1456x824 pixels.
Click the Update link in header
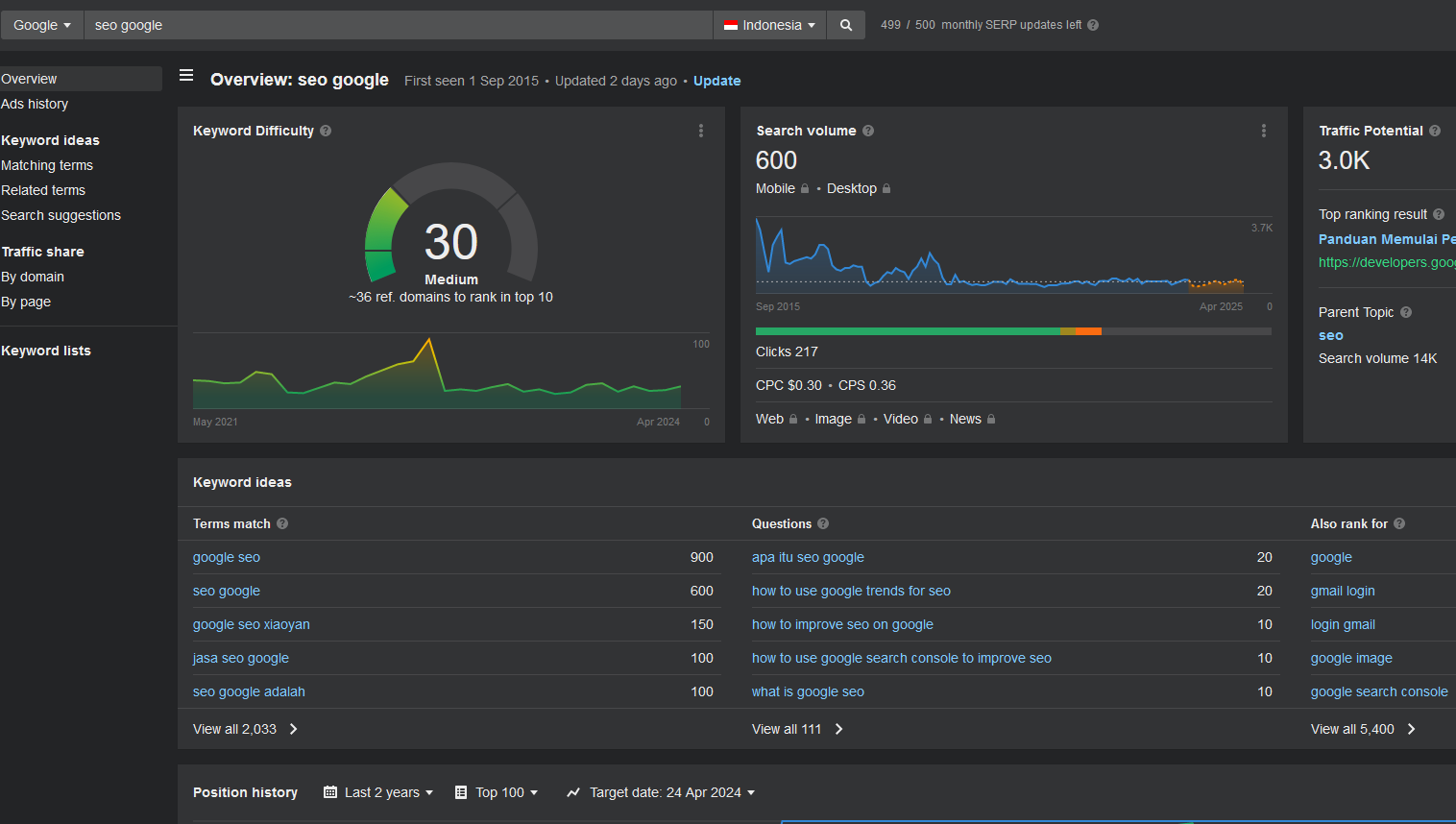717,81
